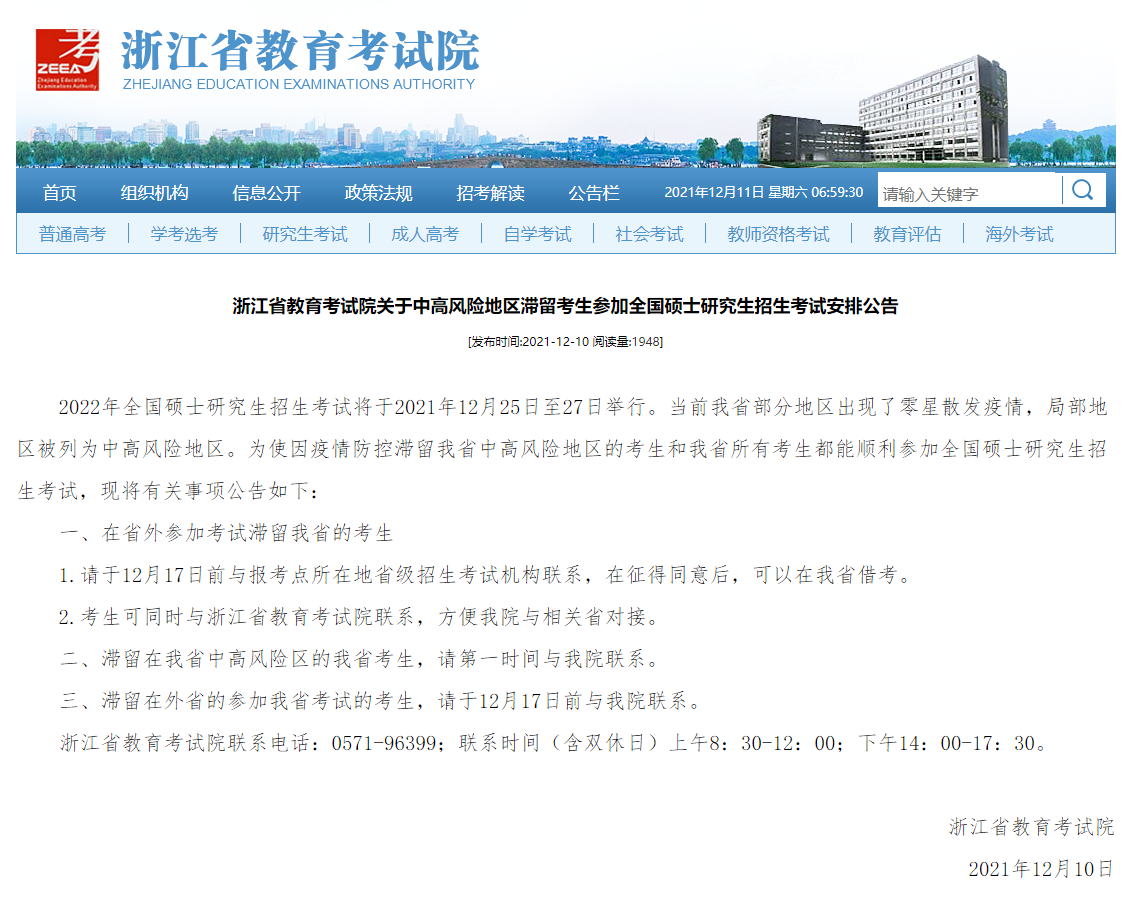The image size is (1144, 906).
Task: Go to the 教育评估 section
Action: pos(907,234)
